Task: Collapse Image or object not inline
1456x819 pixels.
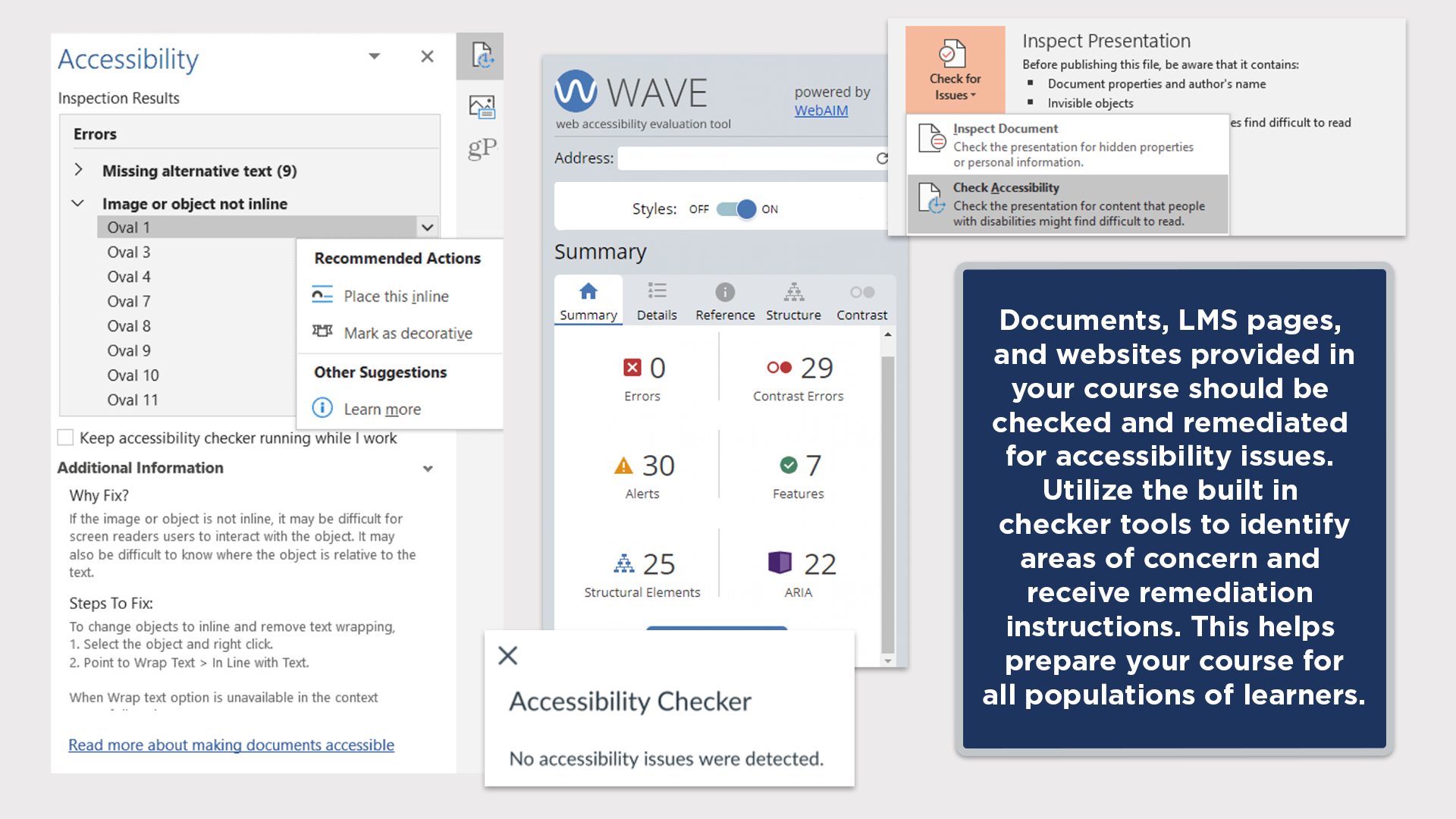Action: (x=77, y=203)
